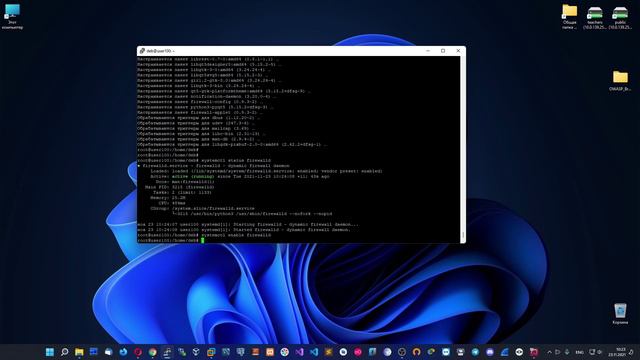The width and height of the screenshot is (640, 360).
Task: Click green 'active (running)' status text
Action: pos(193,176)
